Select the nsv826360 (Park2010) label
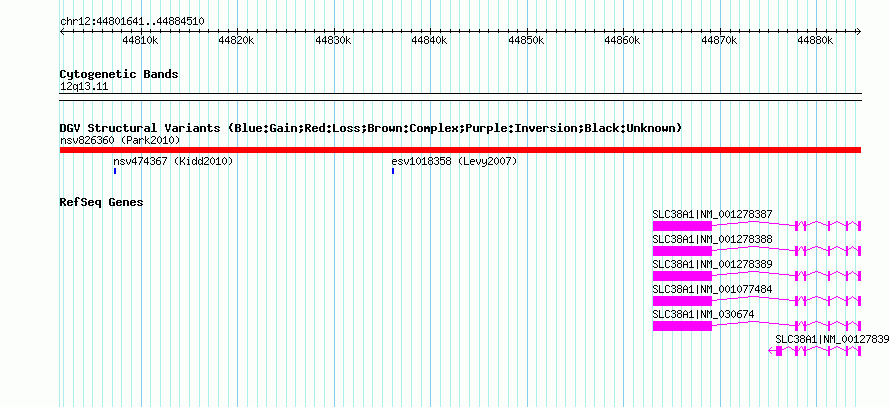 coord(120,140)
